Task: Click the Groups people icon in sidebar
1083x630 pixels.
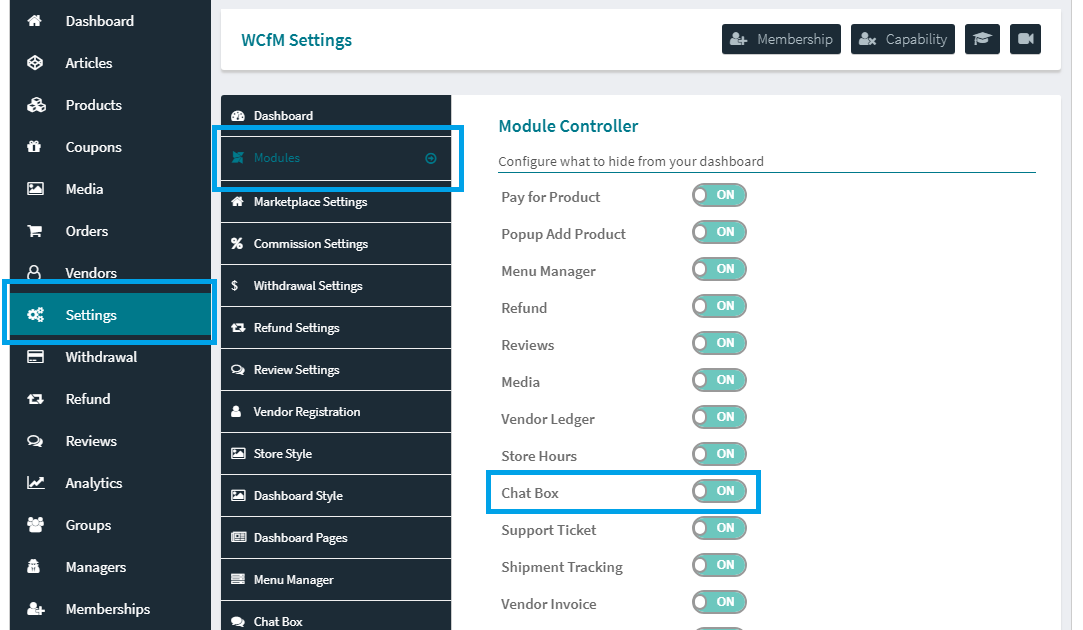Action: point(35,525)
